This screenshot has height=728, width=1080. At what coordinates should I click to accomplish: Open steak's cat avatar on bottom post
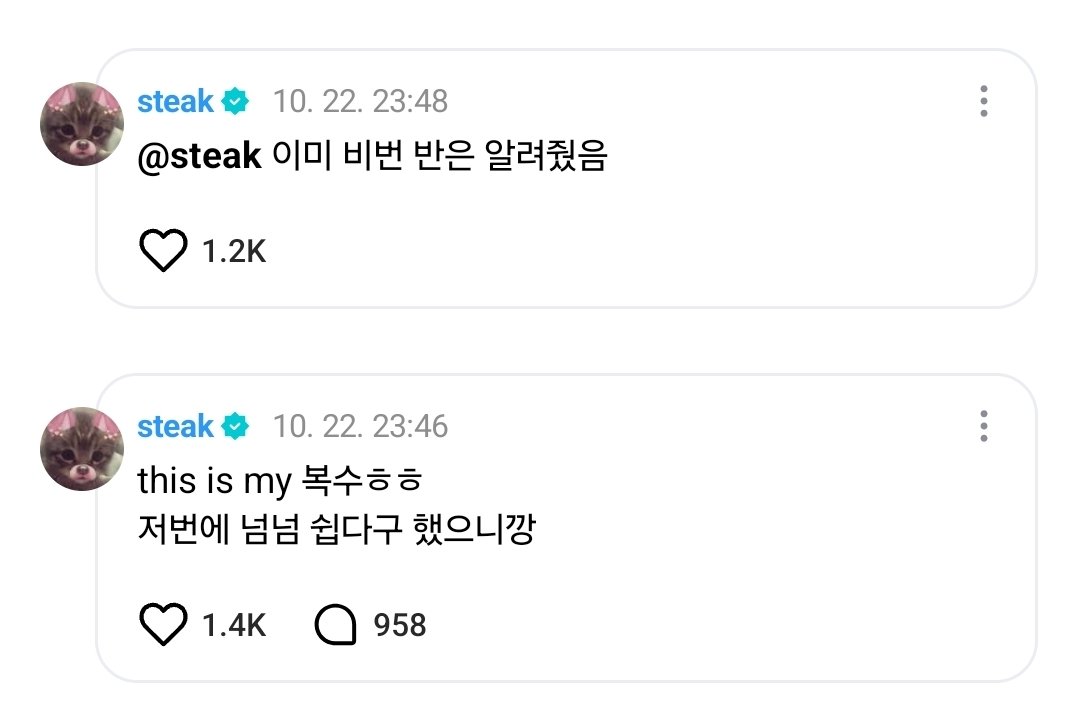(x=82, y=449)
